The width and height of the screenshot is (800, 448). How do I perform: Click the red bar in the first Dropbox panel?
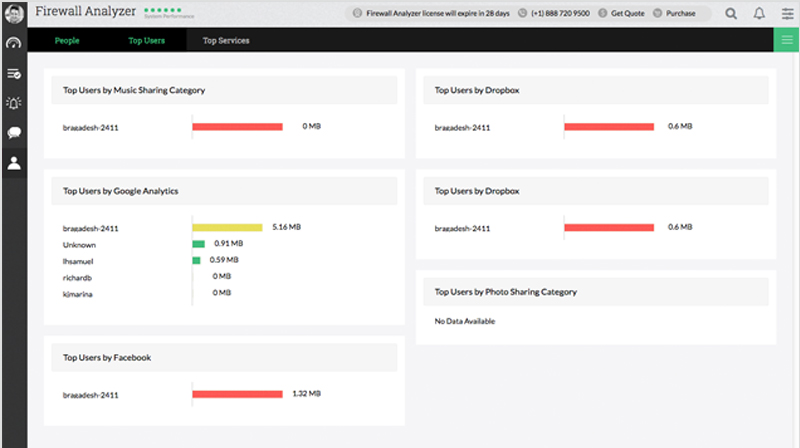[609, 127]
